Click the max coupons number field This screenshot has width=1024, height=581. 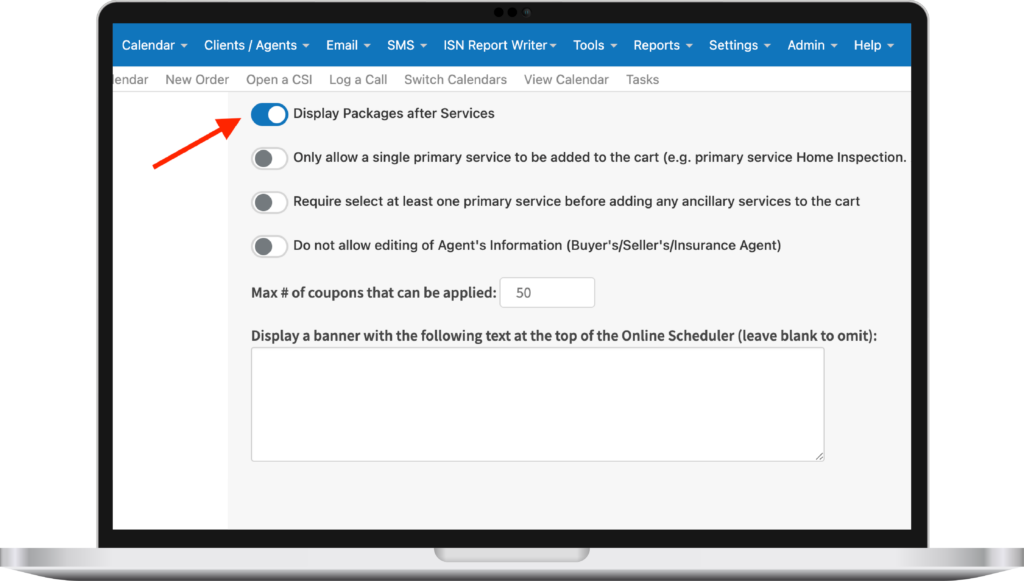[547, 292]
